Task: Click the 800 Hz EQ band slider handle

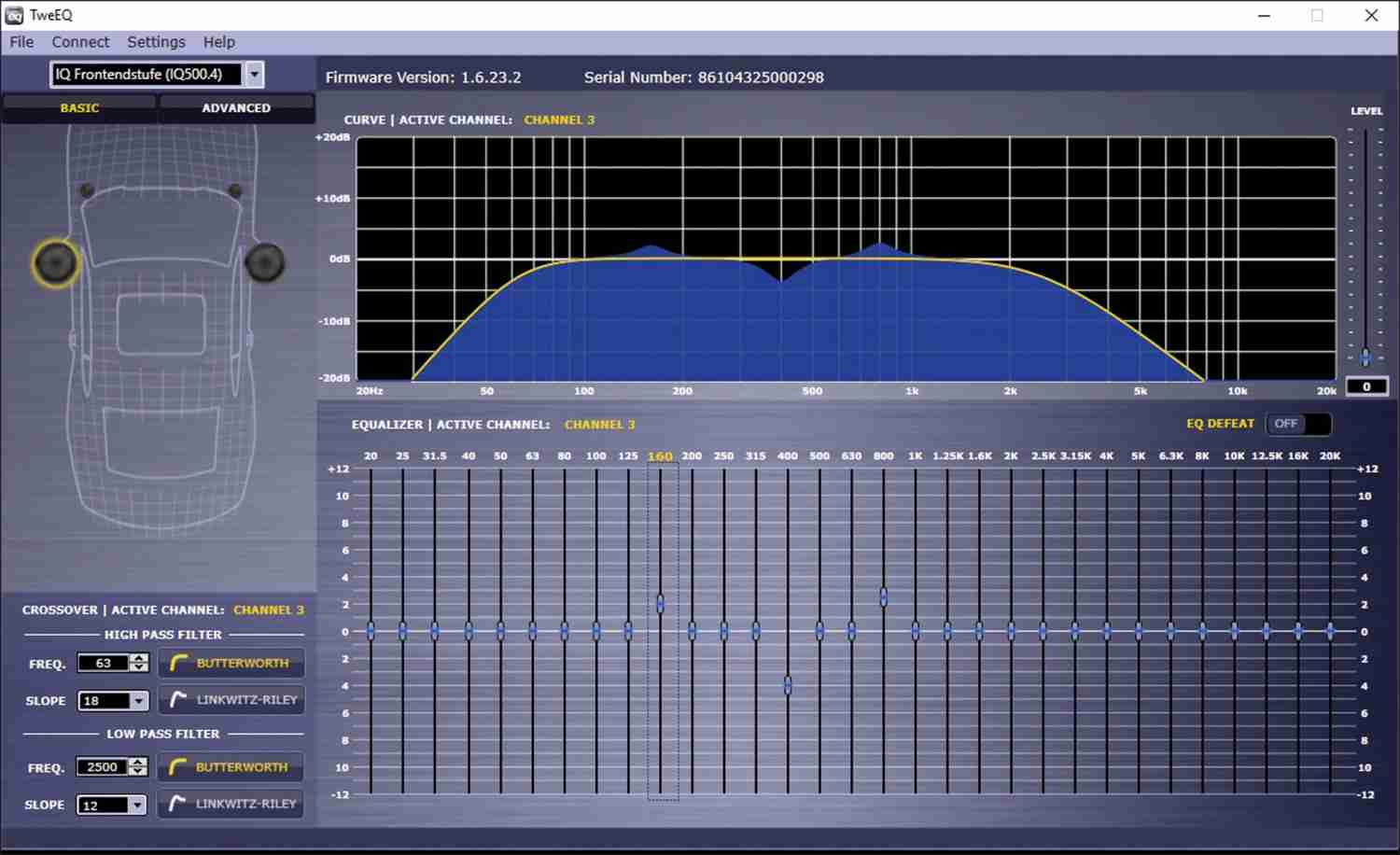Action: coord(883,597)
